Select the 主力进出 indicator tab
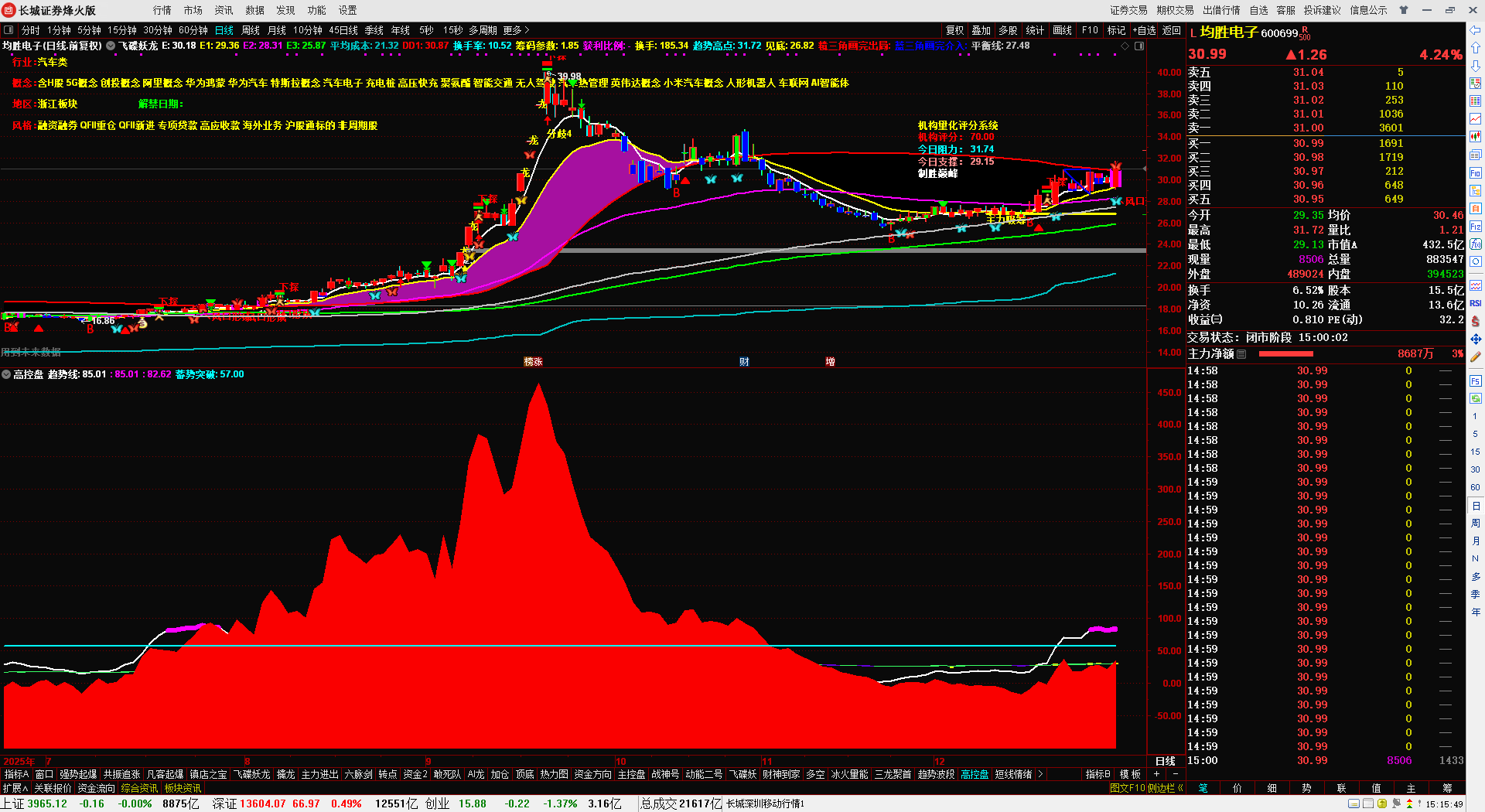The width and height of the screenshot is (1485, 812). (319, 774)
